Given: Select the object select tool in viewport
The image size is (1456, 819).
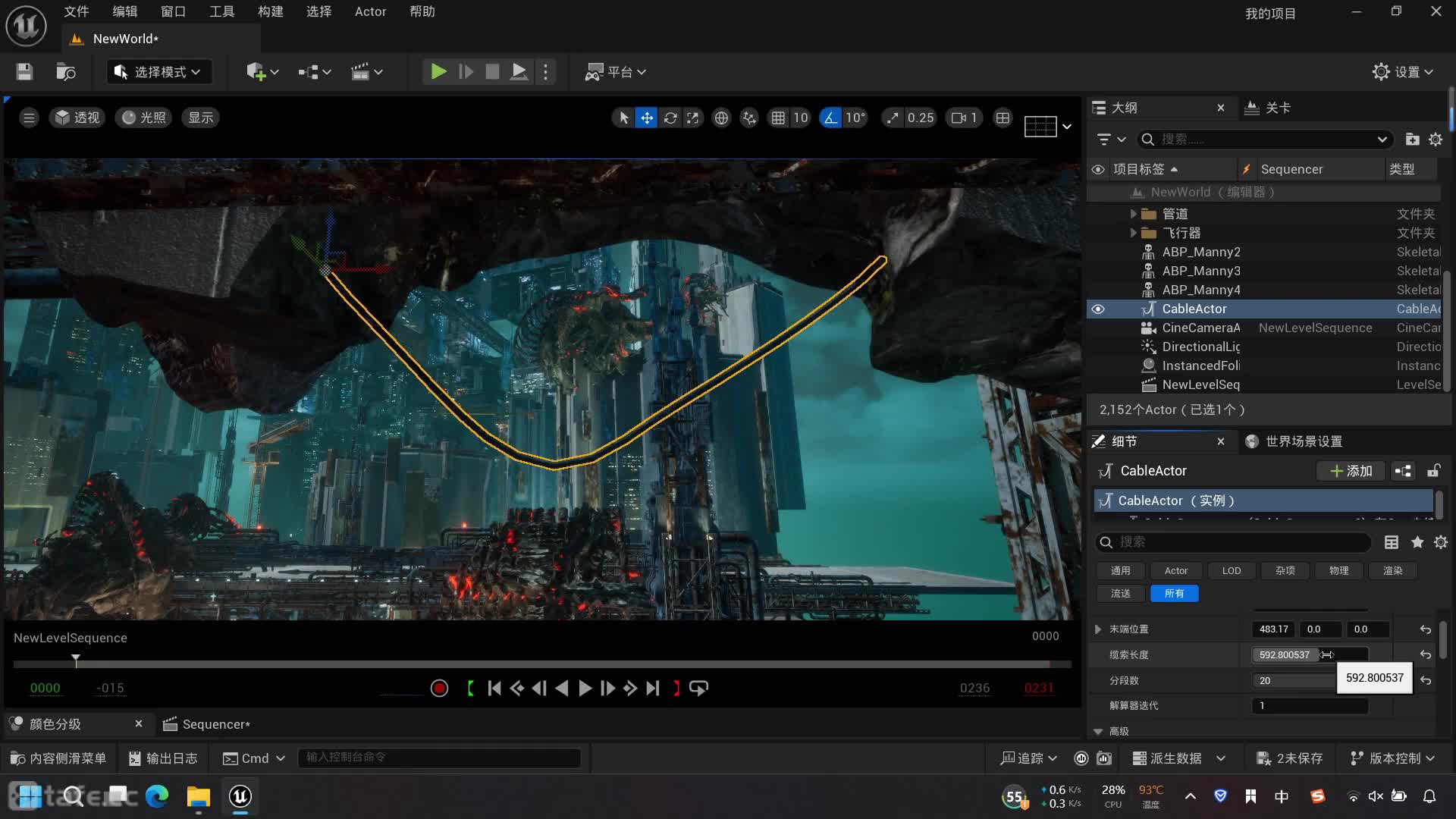Looking at the screenshot, I should pyautogui.click(x=623, y=118).
